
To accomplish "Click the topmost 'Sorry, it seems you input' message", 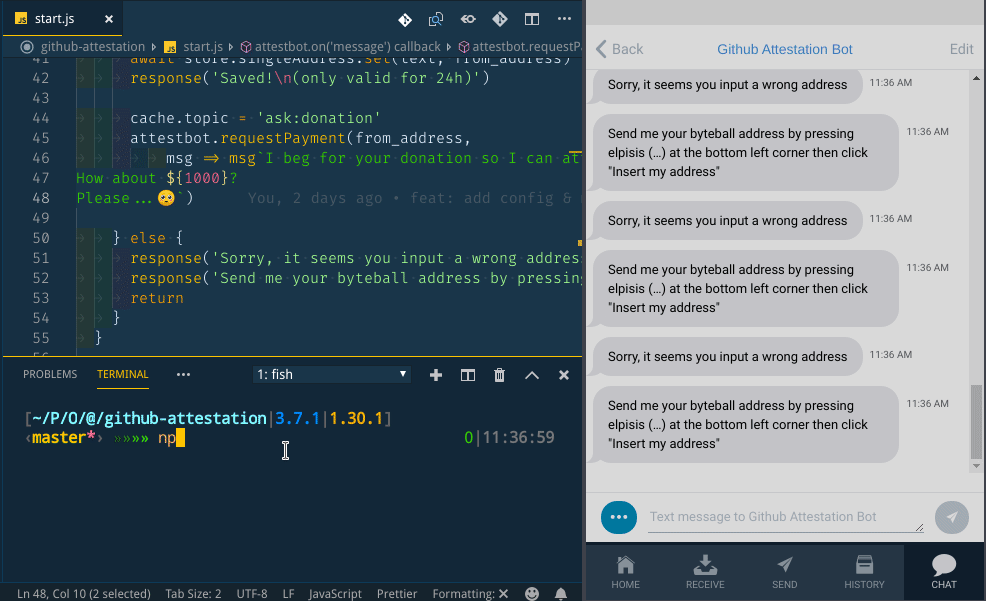I will coord(727,85).
